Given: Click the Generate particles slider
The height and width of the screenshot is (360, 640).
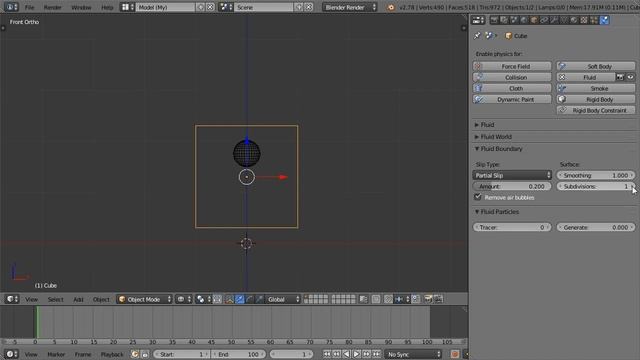Looking at the screenshot, I should click(x=596, y=227).
